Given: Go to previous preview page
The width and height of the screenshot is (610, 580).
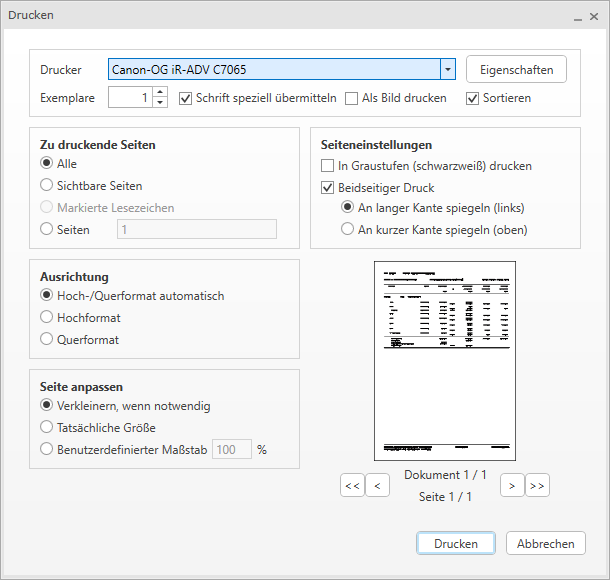Looking at the screenshot, I should pyautogui.click(x=377, y=486).
